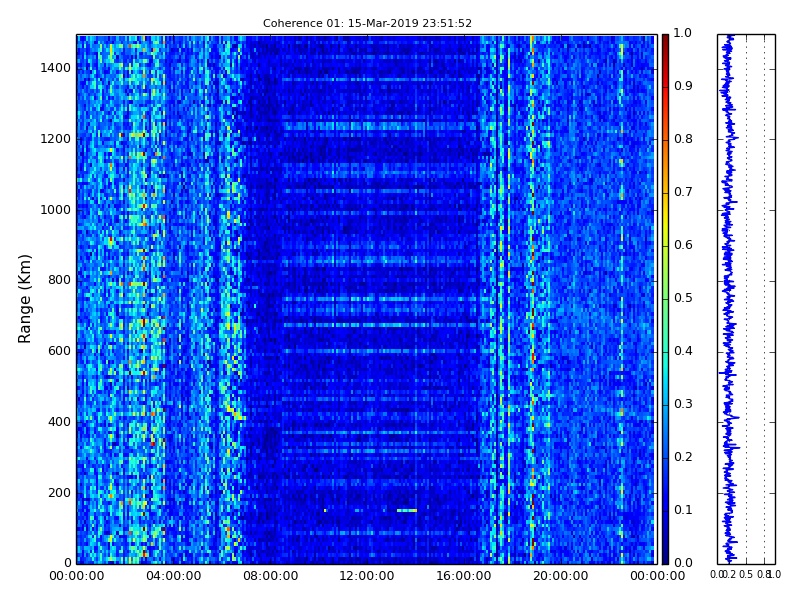Click the colorbar's 0.6 tick label
800x600 pixels.
[683, 245]
